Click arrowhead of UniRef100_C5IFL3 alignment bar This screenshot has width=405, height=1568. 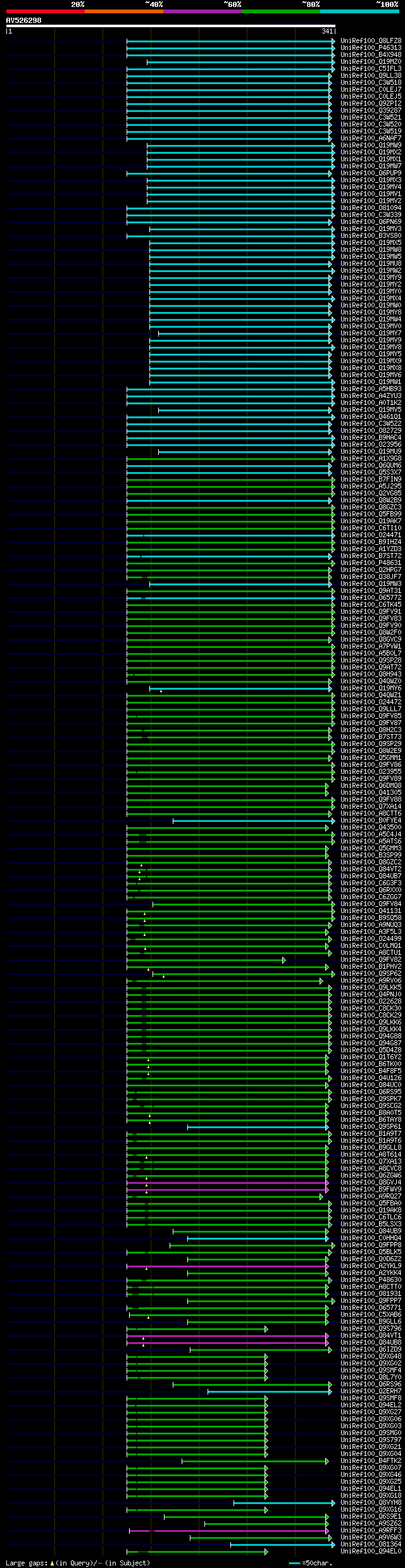point(333,69)
